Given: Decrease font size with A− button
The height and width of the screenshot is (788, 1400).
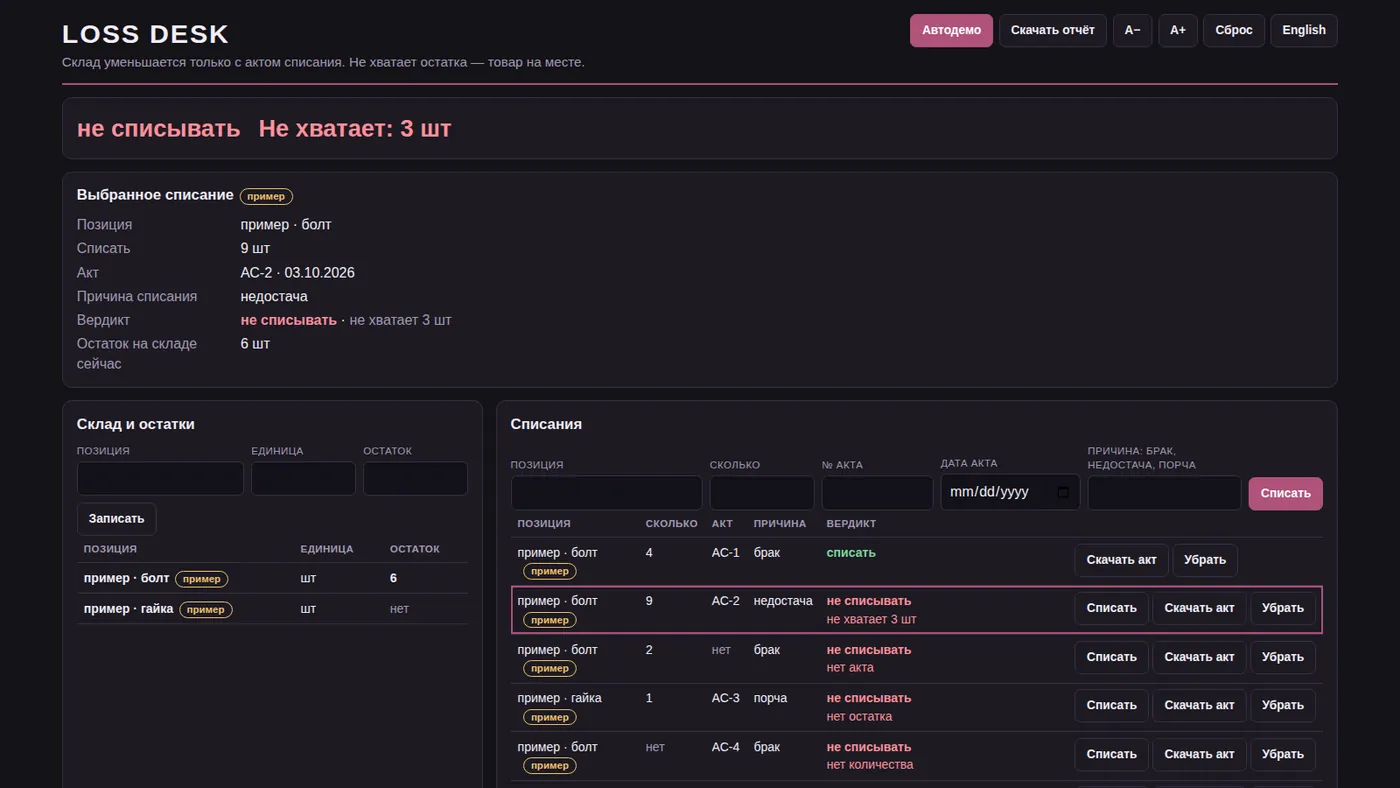Looking at the screenshot, I should 1133,30.
